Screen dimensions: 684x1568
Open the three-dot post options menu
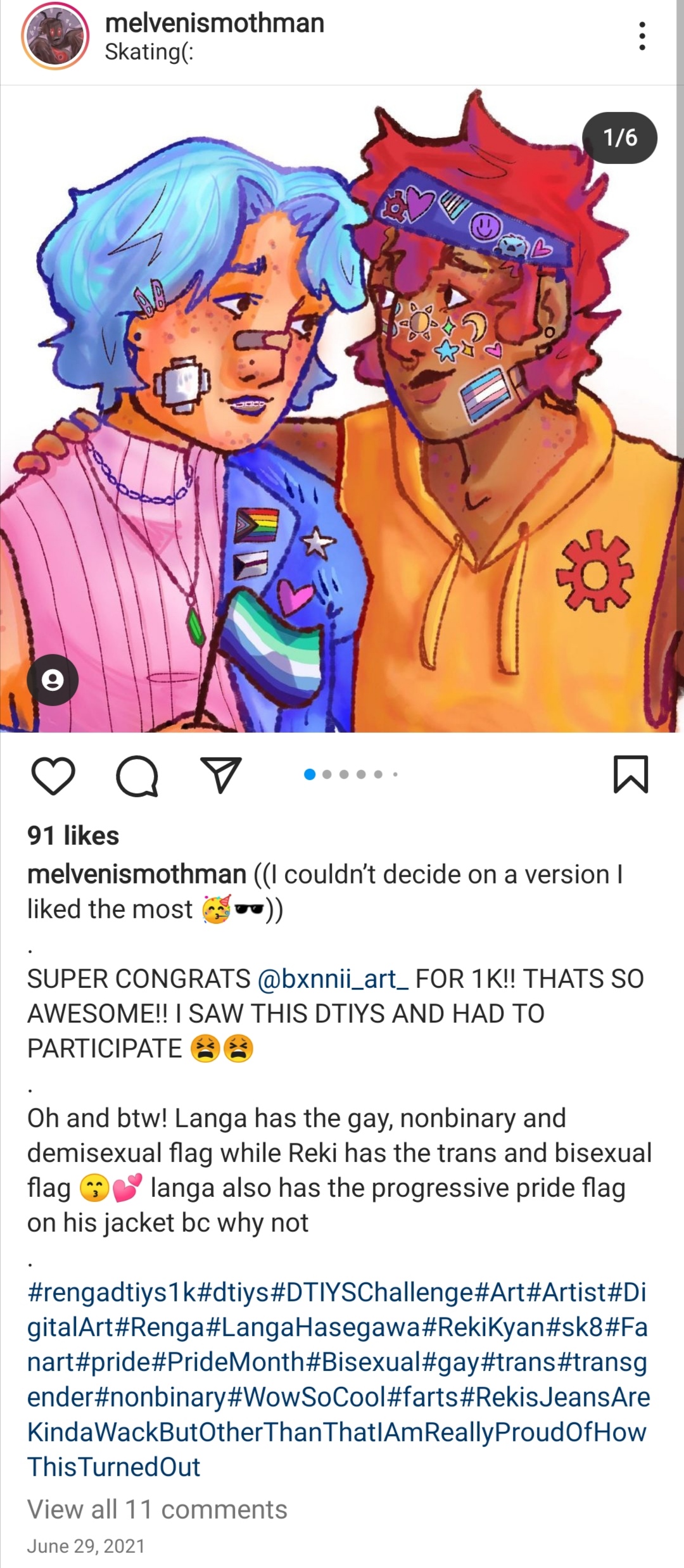point(642,36)
